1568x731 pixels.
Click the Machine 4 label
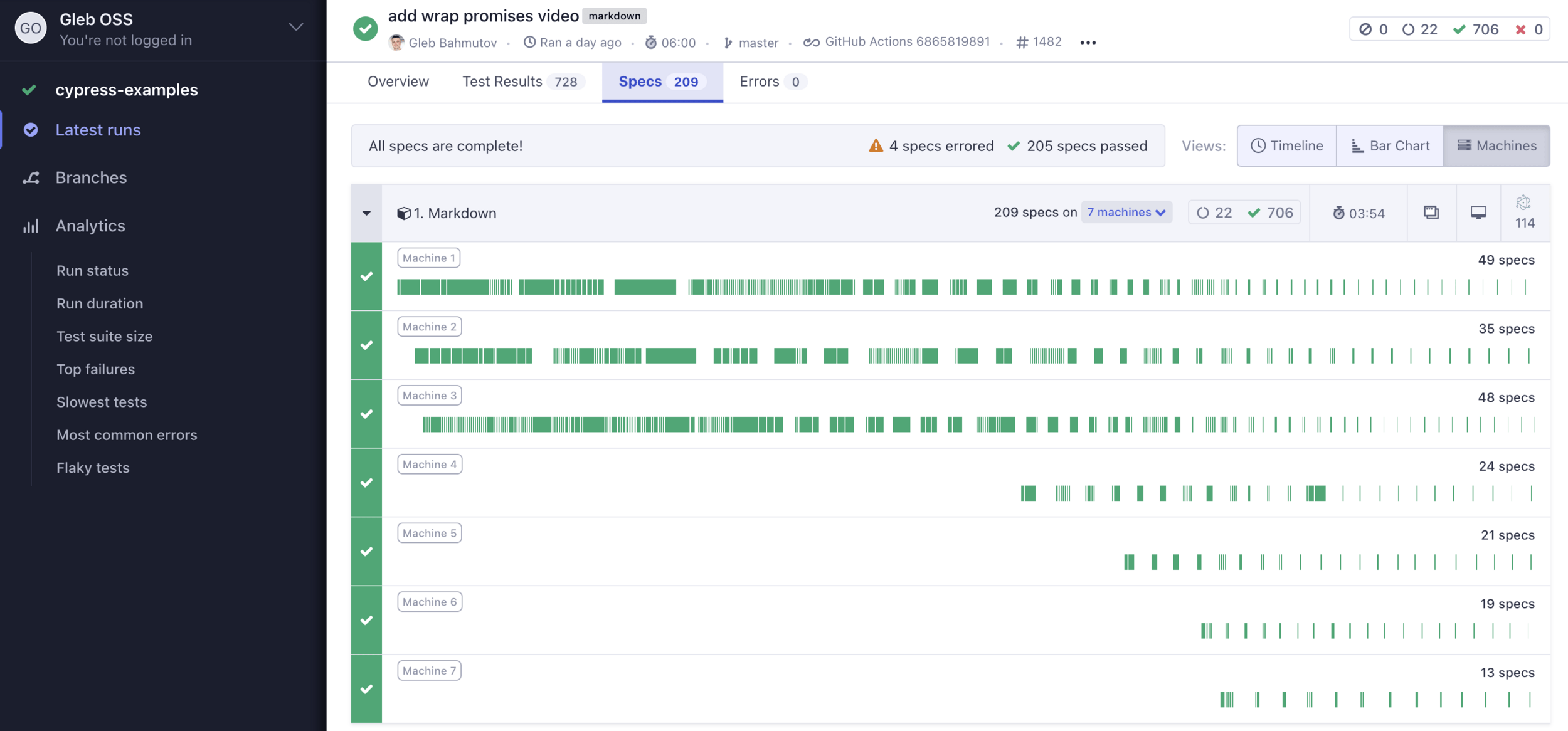tap(430, 465)
